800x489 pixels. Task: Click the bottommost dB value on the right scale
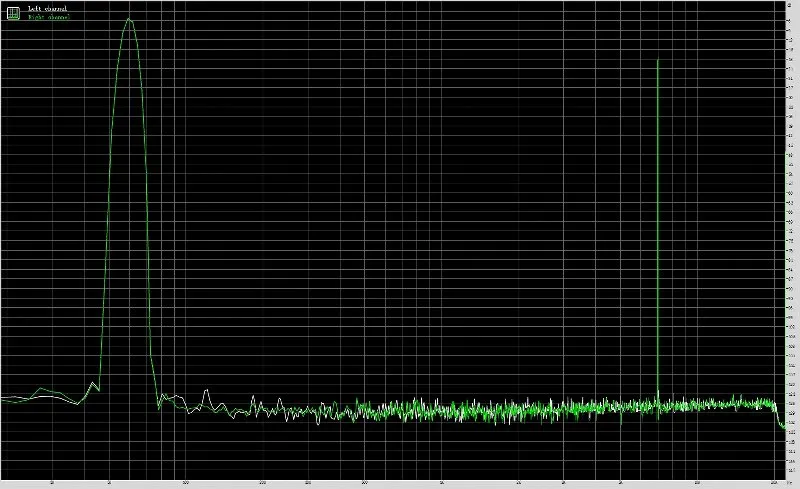(x=791, y=470)
